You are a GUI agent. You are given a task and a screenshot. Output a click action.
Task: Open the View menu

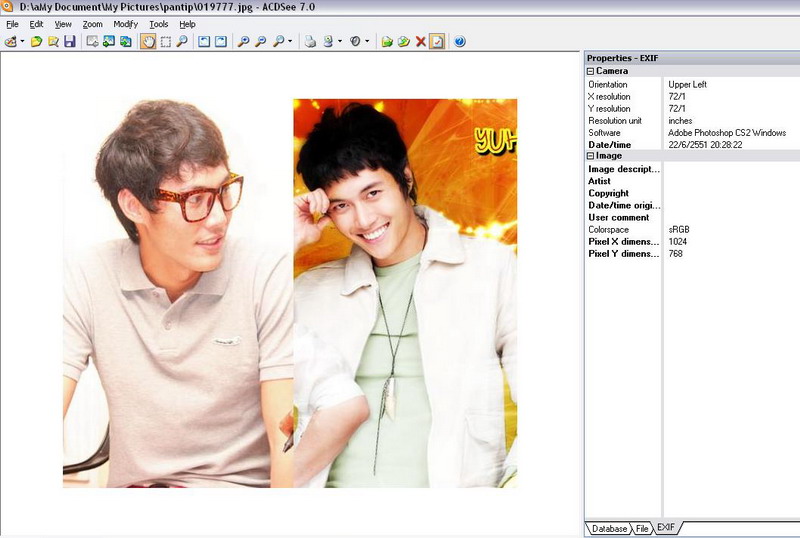point(63,24)
